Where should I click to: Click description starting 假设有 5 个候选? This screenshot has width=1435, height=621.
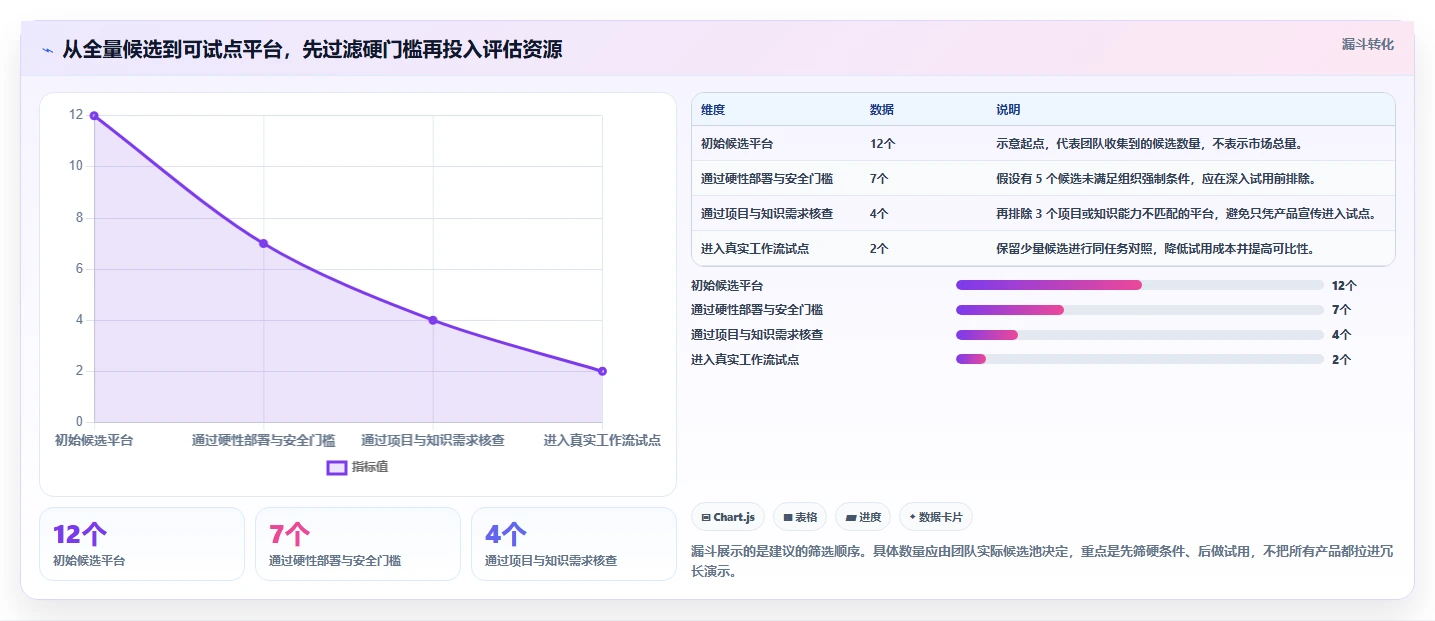coord(1155,178)
